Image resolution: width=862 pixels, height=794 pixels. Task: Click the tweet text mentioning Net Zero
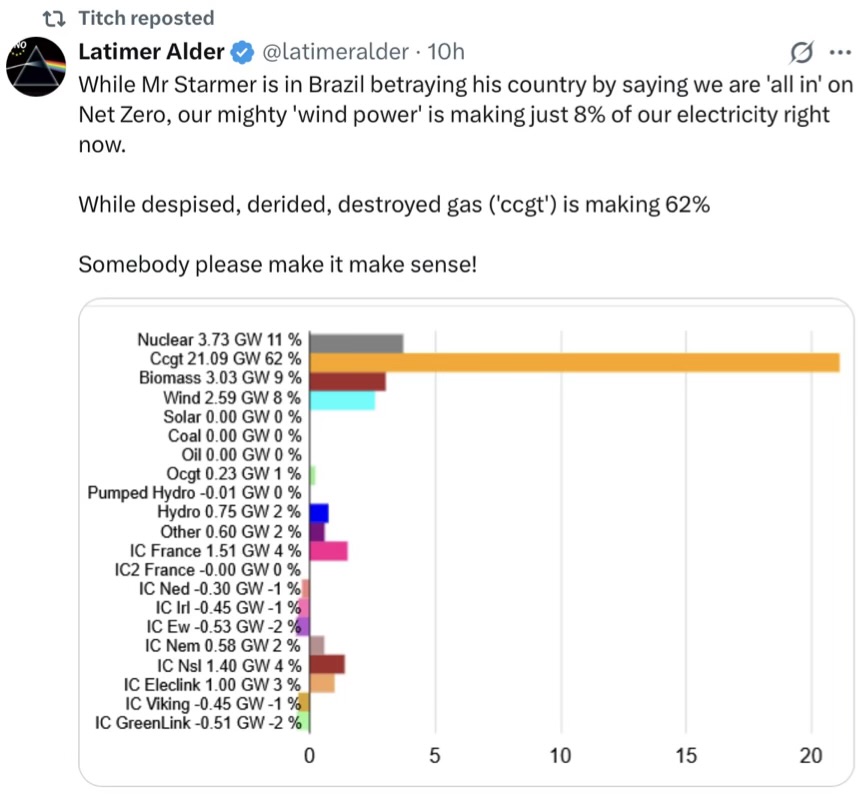[x=454, y=114]
